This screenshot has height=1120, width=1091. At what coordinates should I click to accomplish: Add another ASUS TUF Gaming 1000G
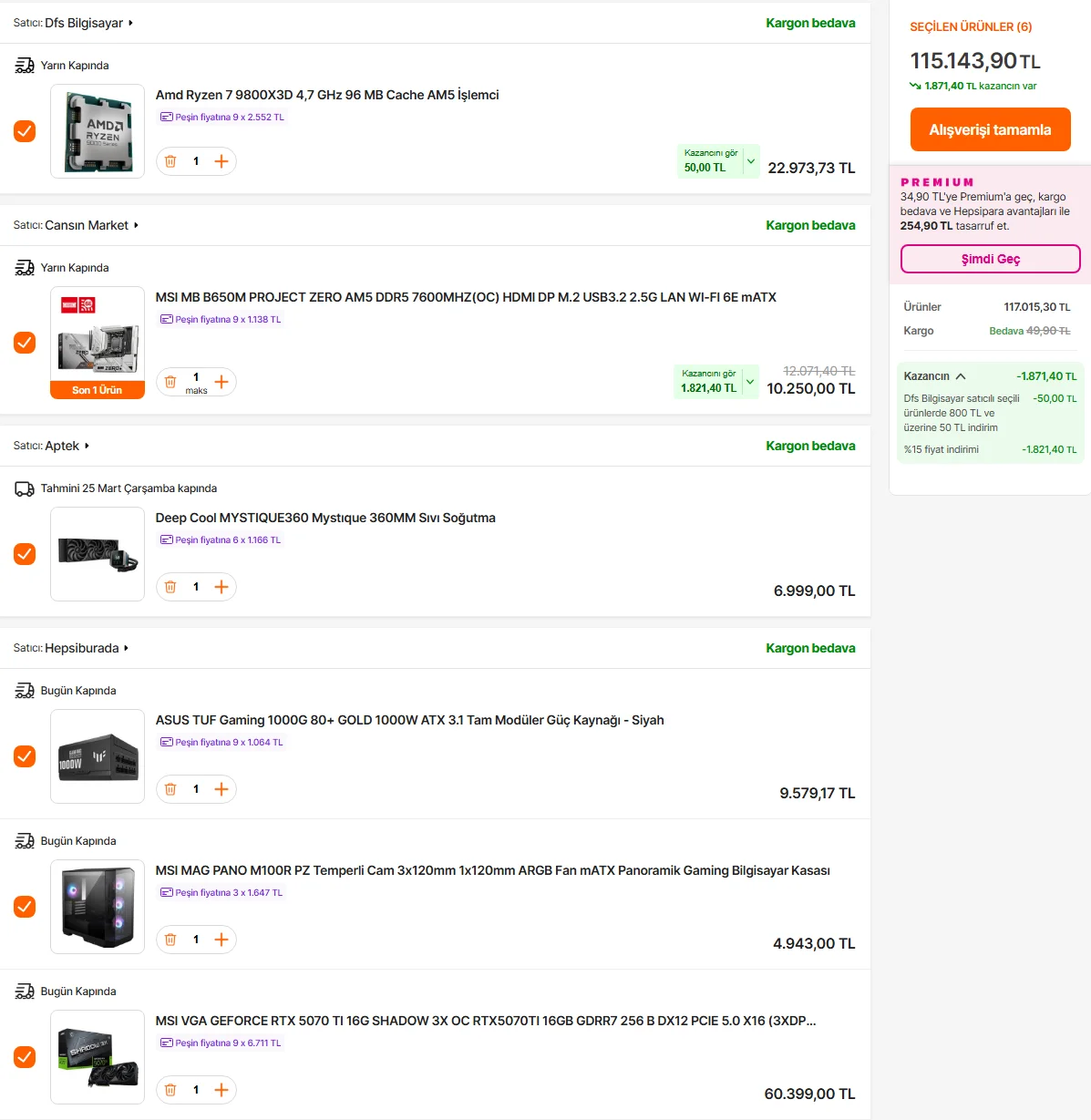[x=221, y=789]
